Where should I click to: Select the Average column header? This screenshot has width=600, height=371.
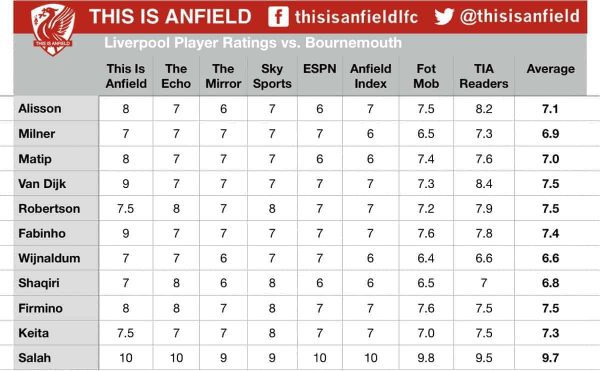point(551,69)
